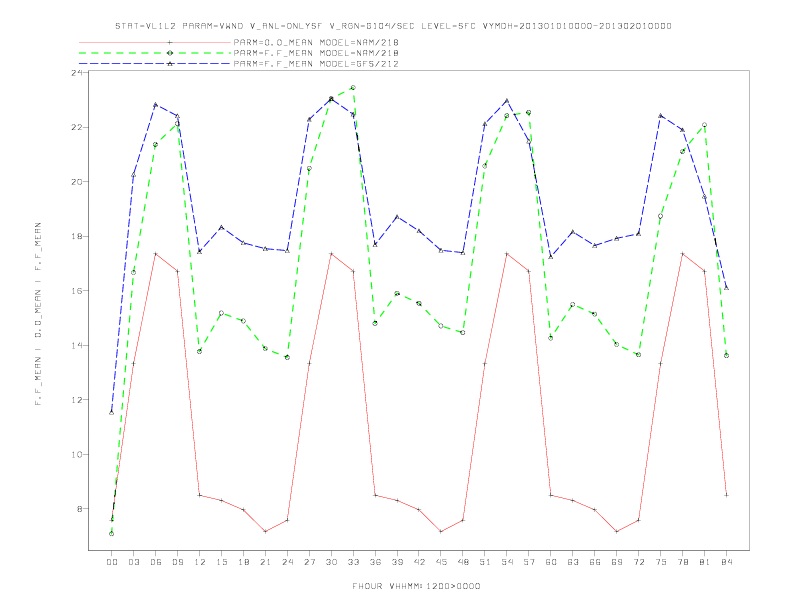Click the x-axis title FHOUR VHHMM:1200>0000
The height and width of the screenshot is (612, 792).
coord(416,586)
